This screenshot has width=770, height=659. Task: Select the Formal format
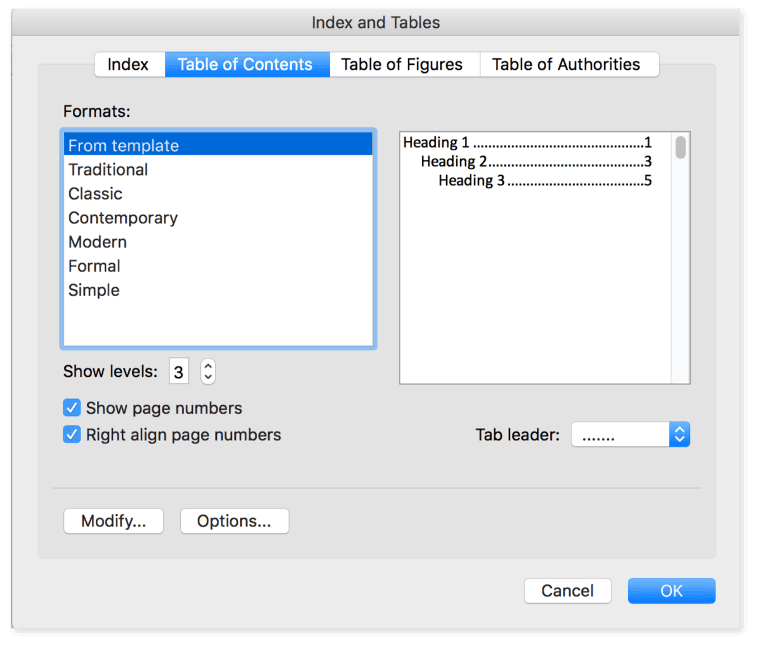(94, 266)
